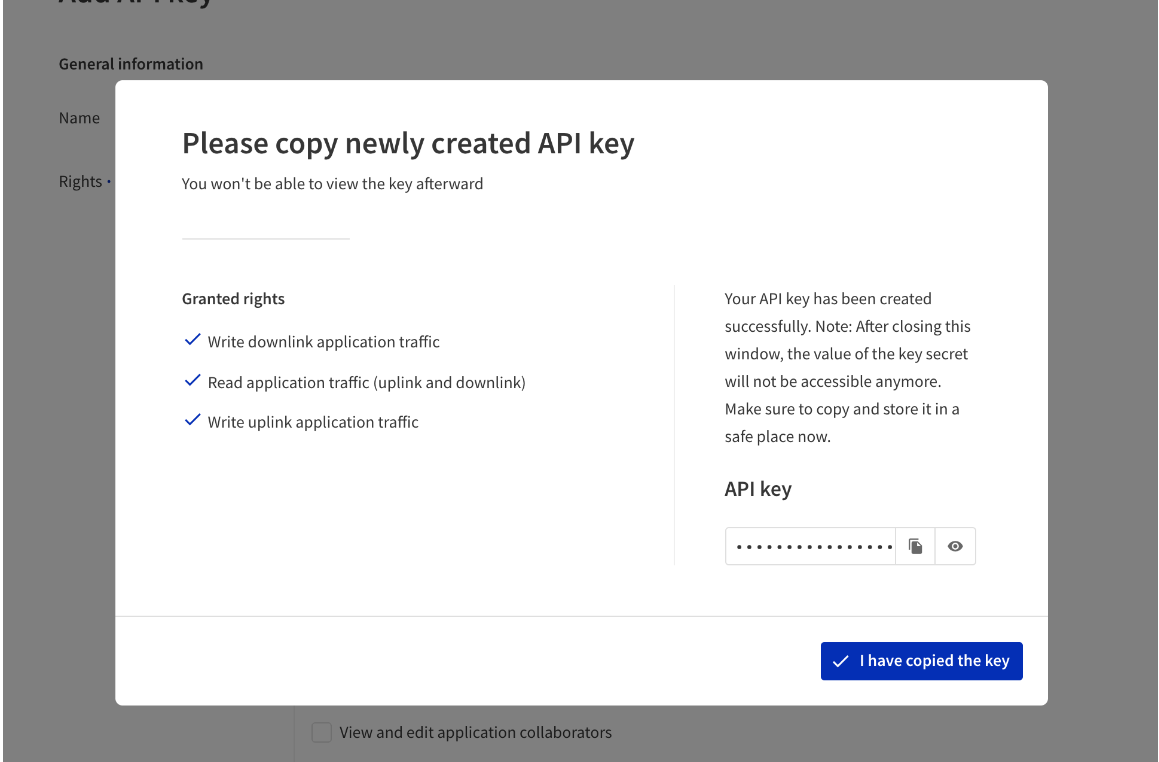
Task: Select the Write downlink application traffic text
Action: pos(324,341)
